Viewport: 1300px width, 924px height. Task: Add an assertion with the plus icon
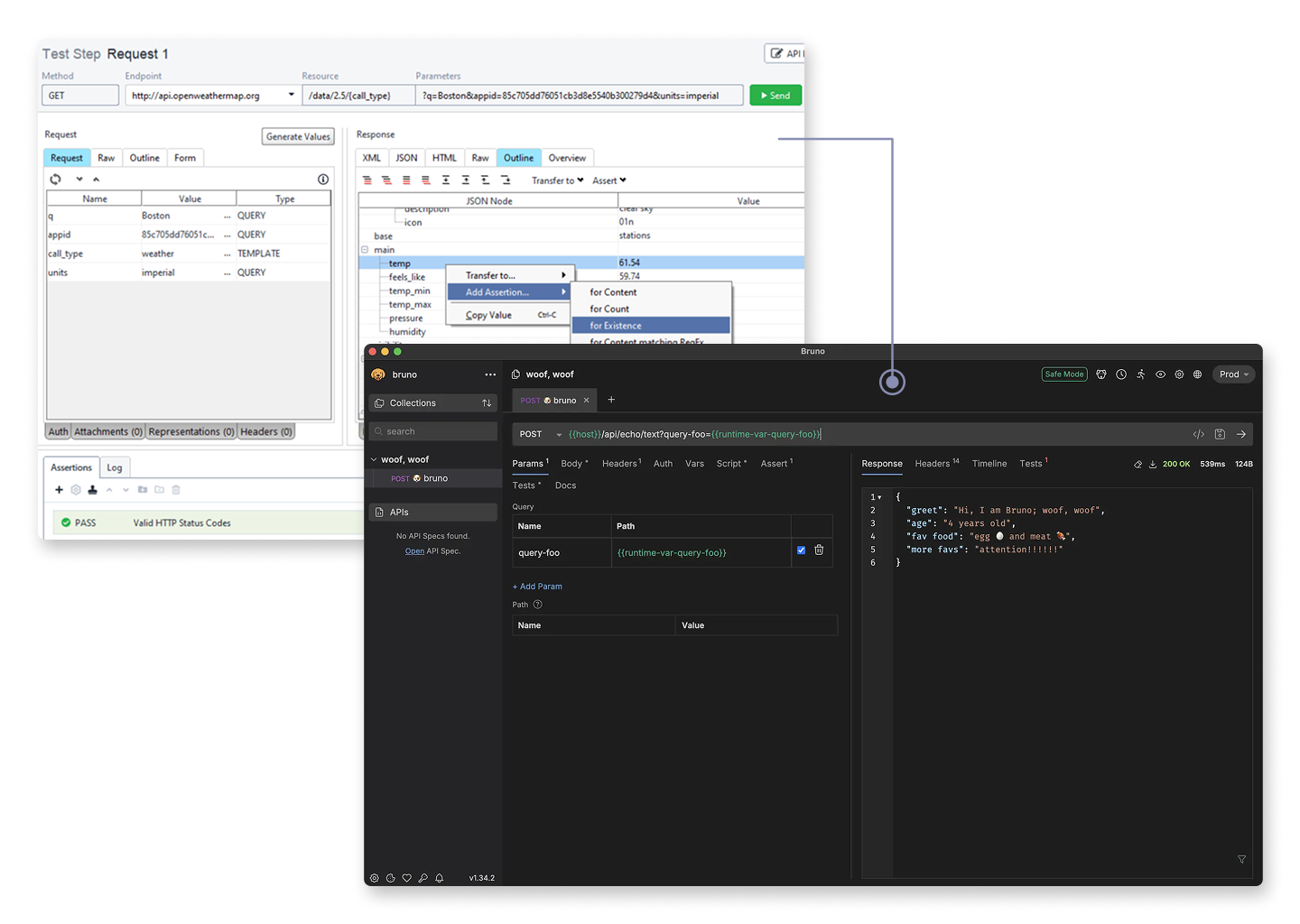[x=59, y=490]
